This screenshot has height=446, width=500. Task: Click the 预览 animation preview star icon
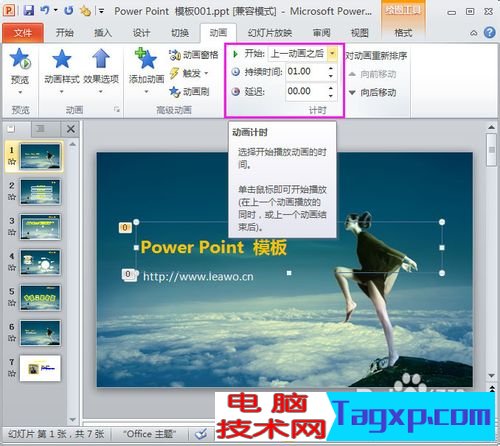[20, 59]
